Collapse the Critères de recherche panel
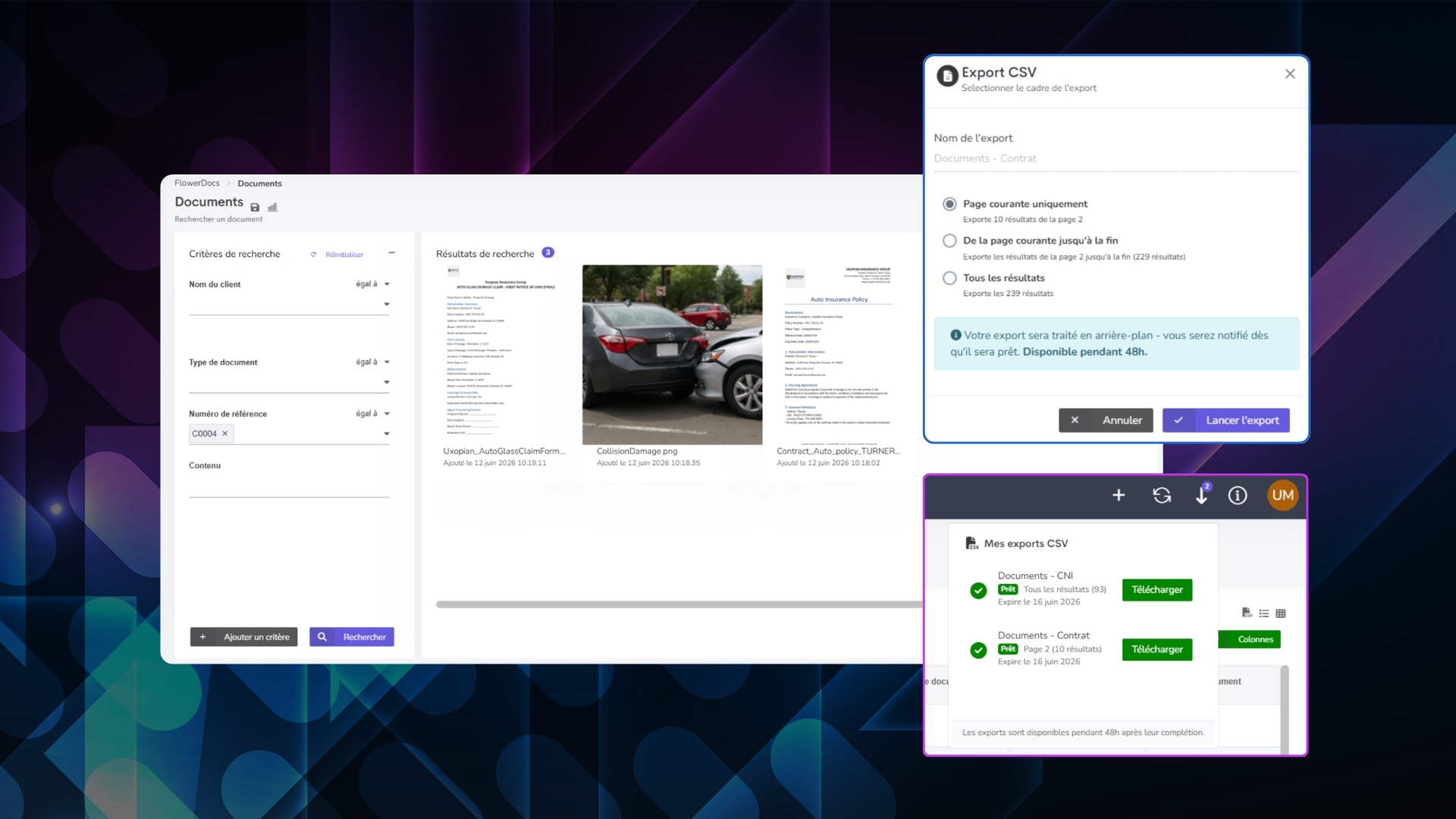1456x819 pixels. click(391, 253)
